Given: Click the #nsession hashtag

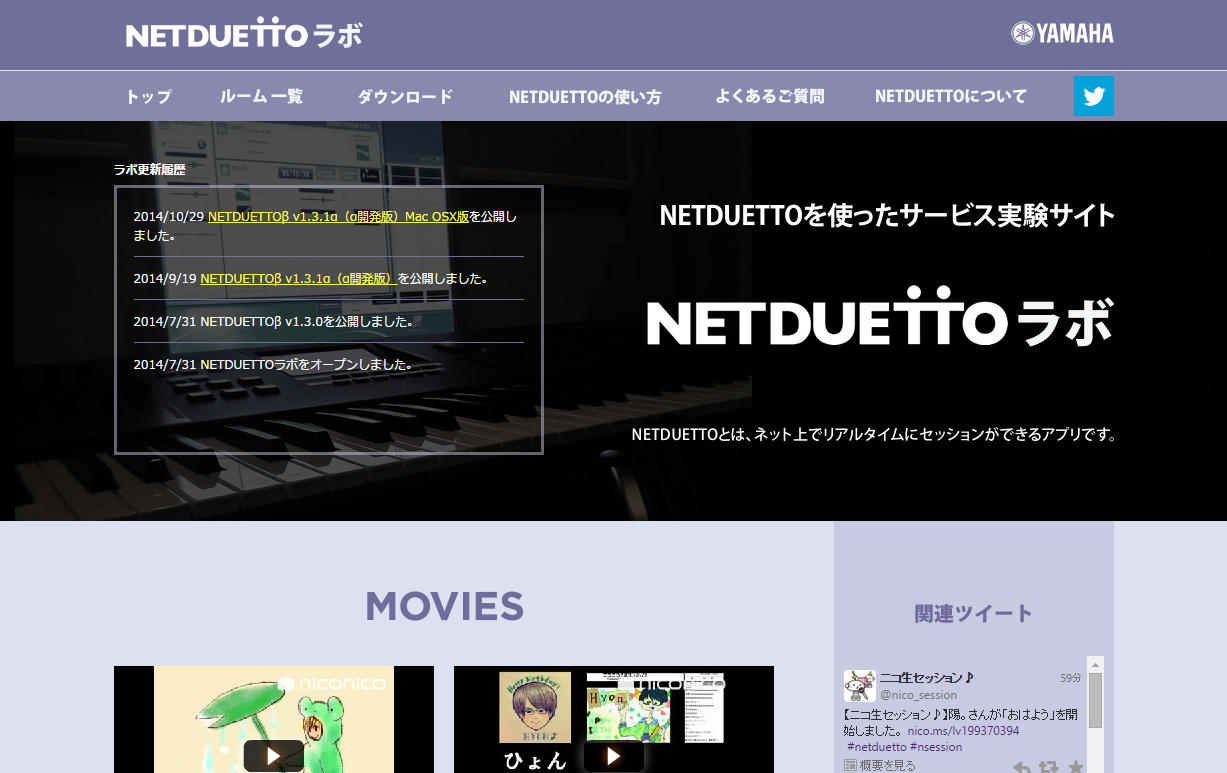Looking at the screenshot, I should (936, 746).
